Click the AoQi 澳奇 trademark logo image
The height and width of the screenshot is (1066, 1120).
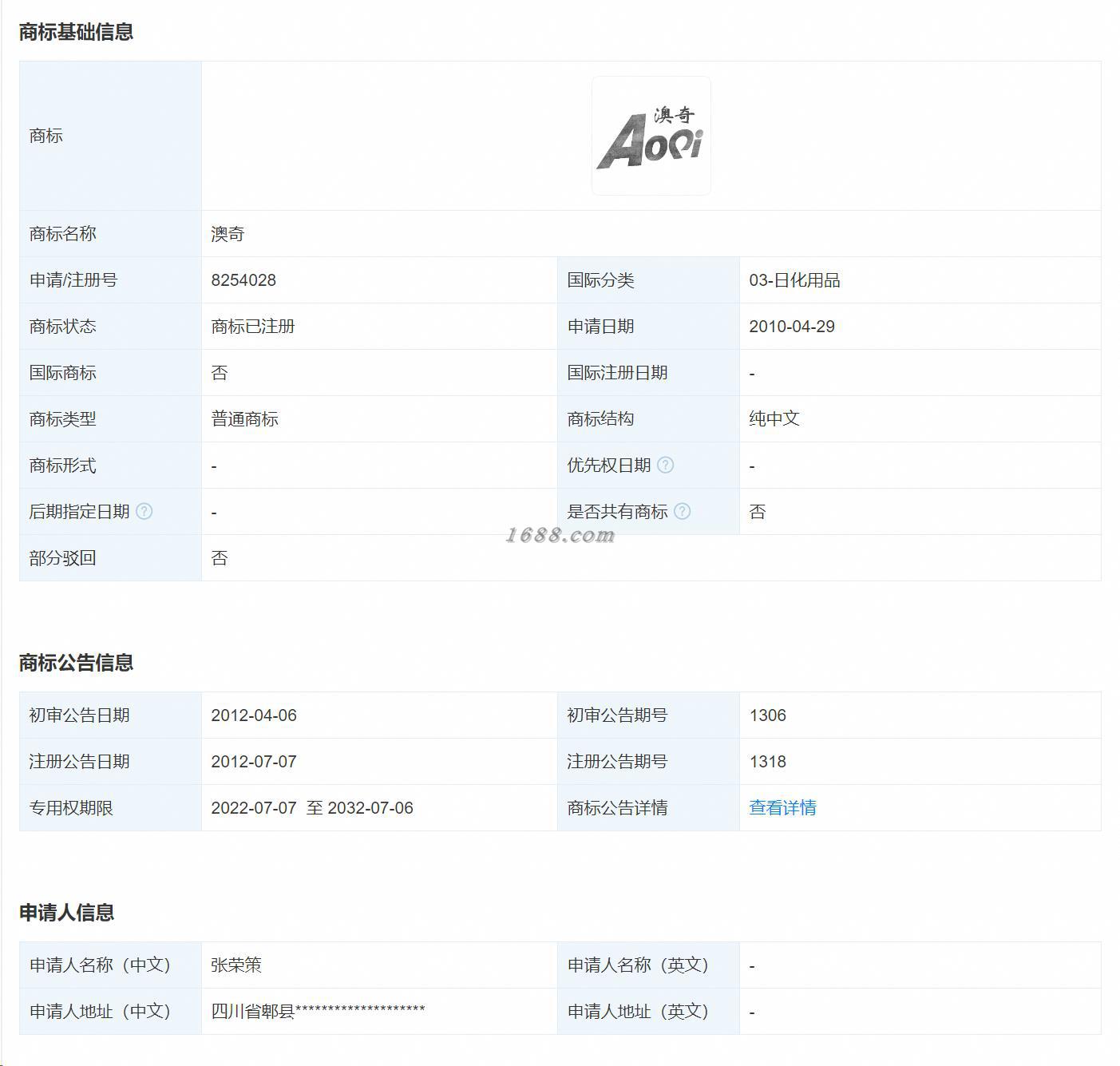click(651, 136)
